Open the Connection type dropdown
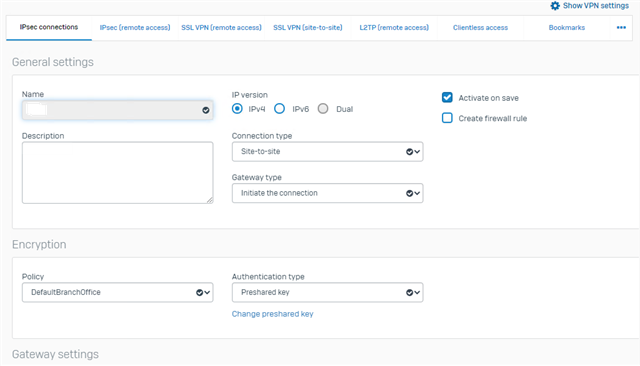 tap(327, 151)
